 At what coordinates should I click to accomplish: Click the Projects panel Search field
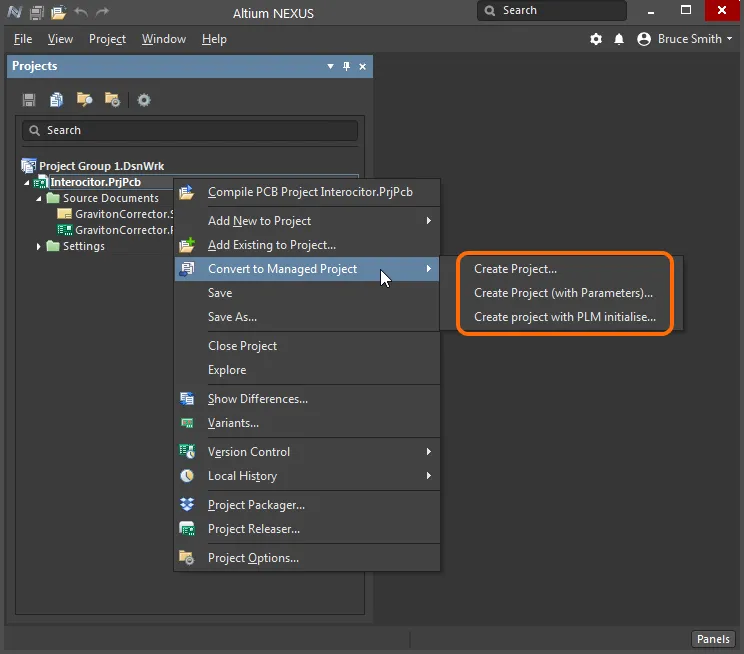pyautogui.click(x=190, y=130)
